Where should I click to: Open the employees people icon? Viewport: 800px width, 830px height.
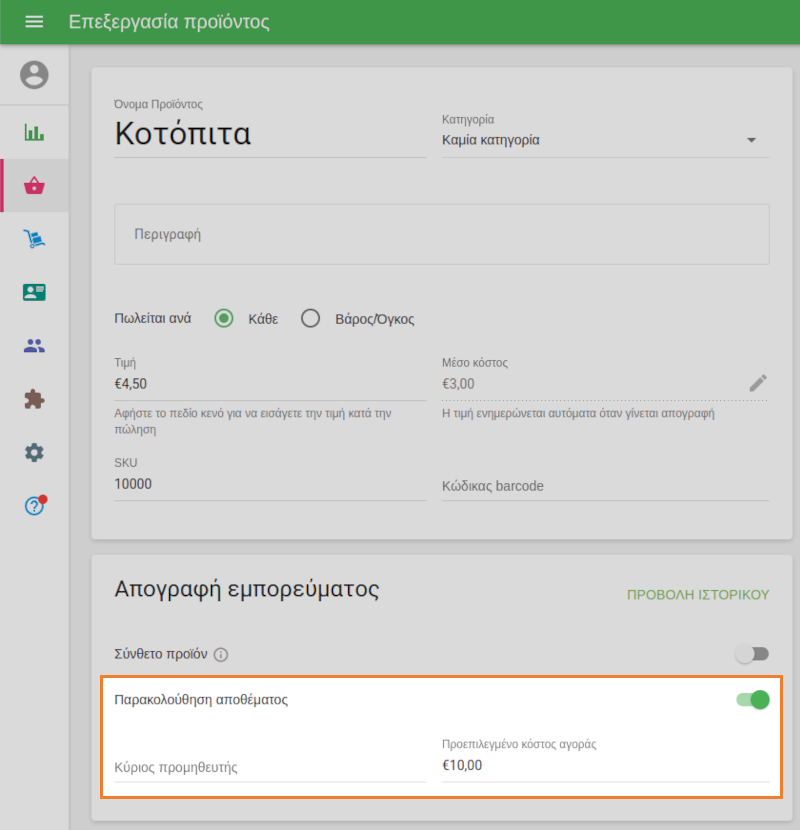[34, 346]
